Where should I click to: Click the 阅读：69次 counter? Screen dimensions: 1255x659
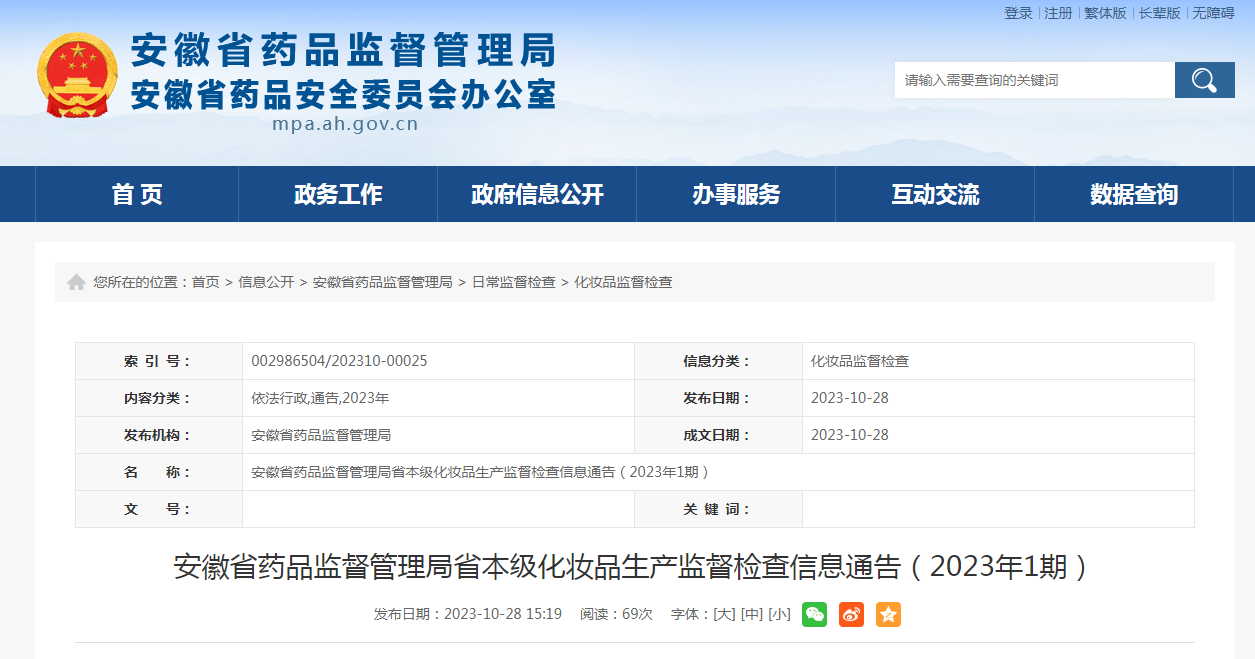click(x=616, y=614)
